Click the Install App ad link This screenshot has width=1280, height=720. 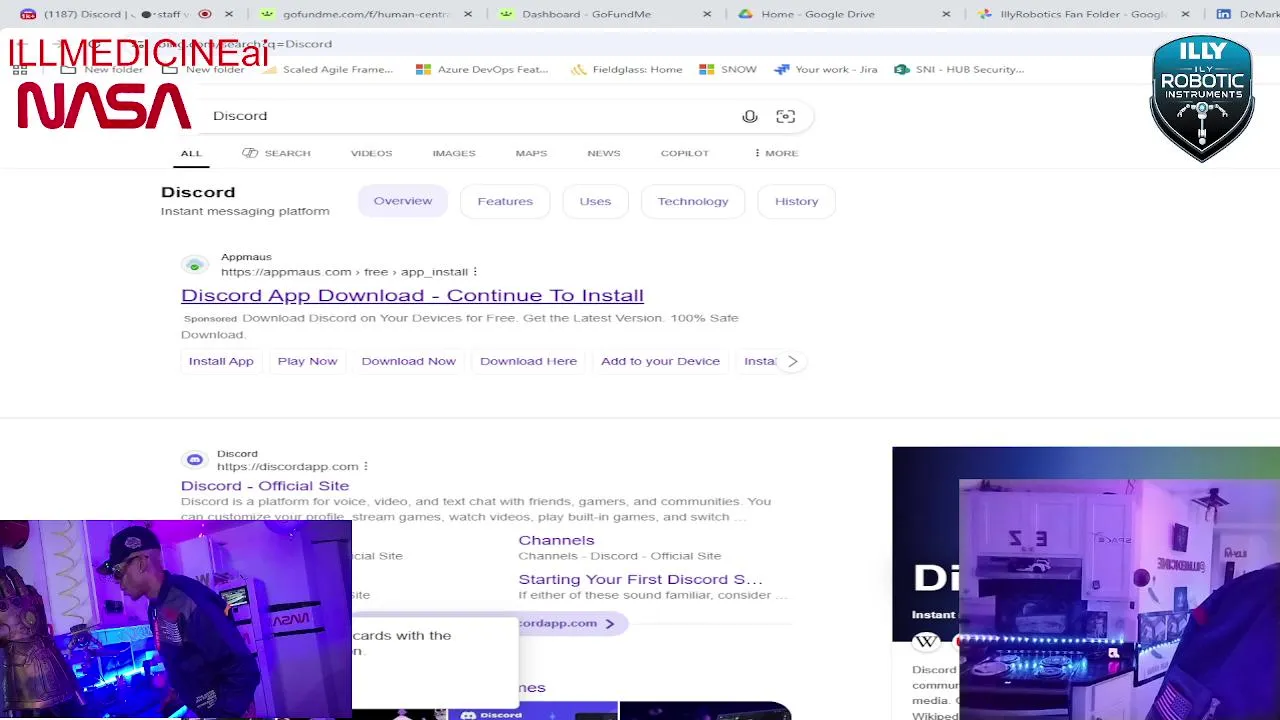point(221,361)
